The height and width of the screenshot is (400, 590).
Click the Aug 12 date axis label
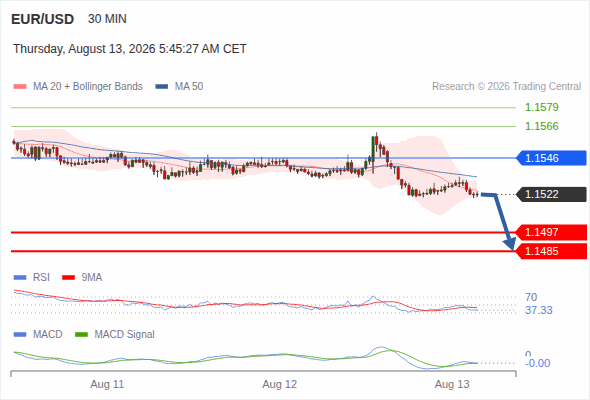click(x=280, y=384)
